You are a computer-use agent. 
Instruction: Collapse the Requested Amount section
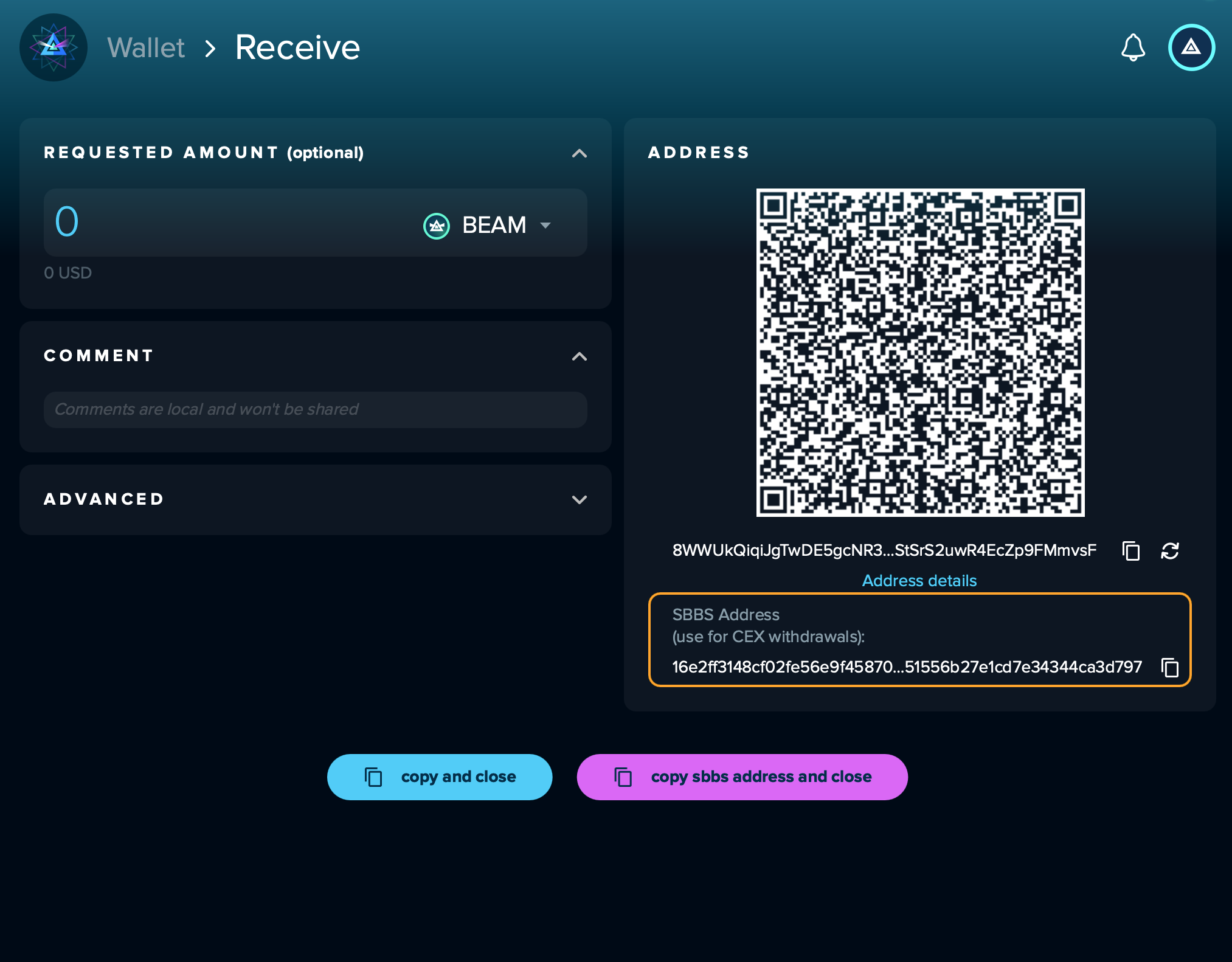pos(579,153)
